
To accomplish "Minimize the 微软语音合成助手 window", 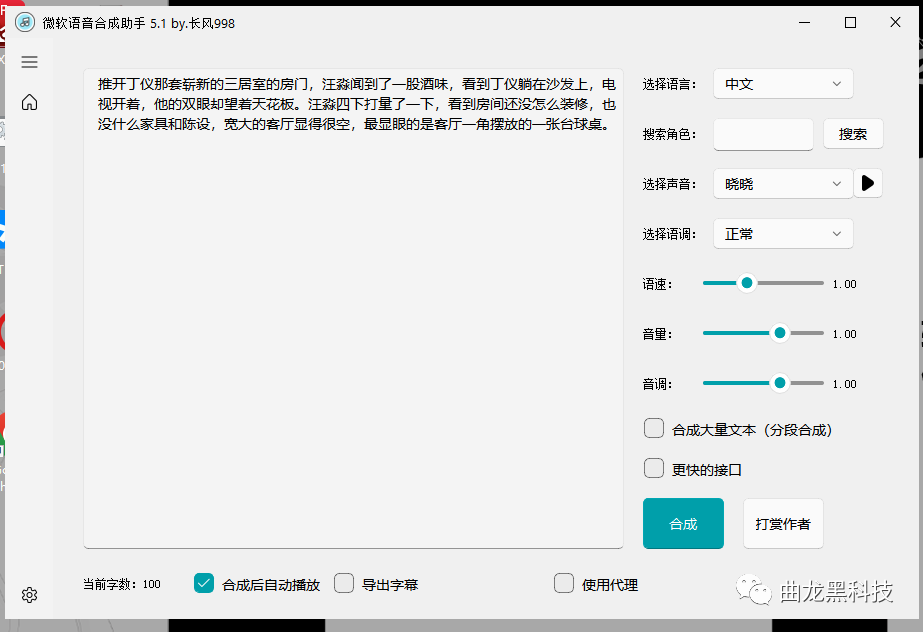I will (805, 22).
